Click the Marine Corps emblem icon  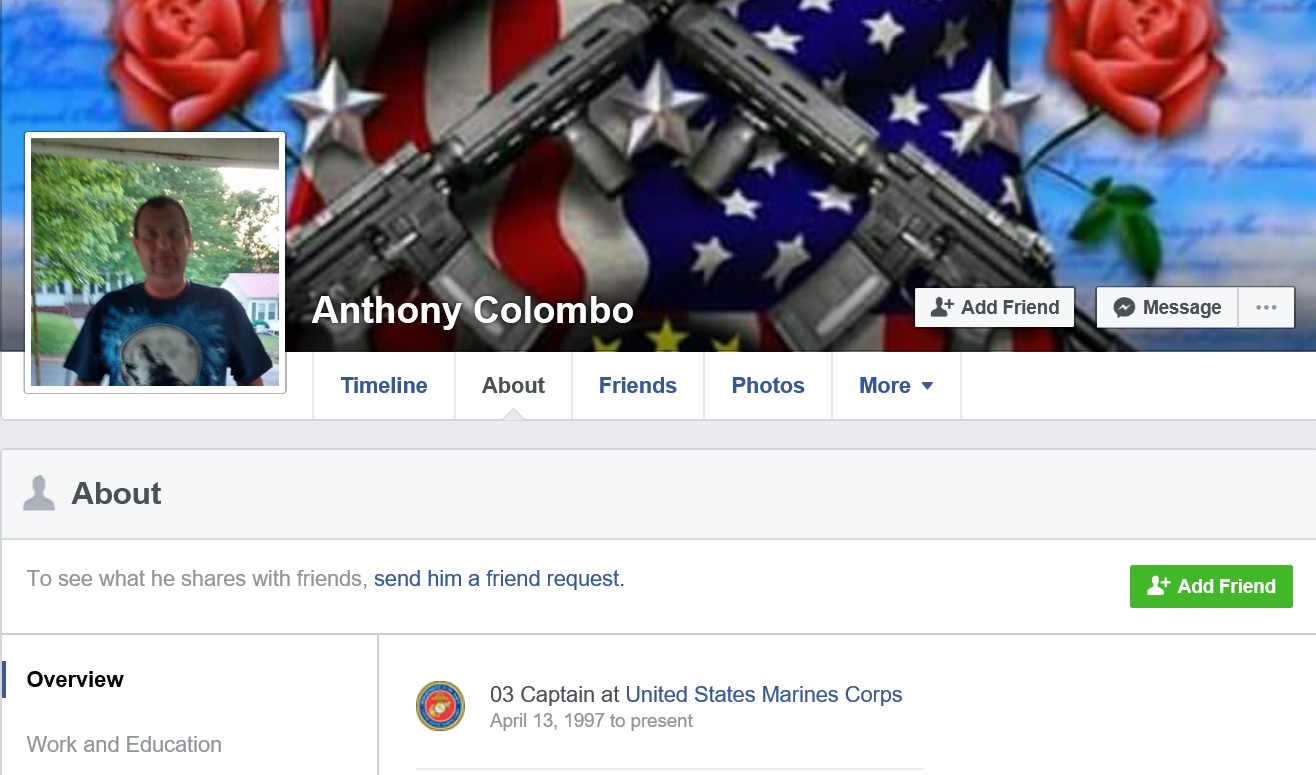(x=440, y=706)
